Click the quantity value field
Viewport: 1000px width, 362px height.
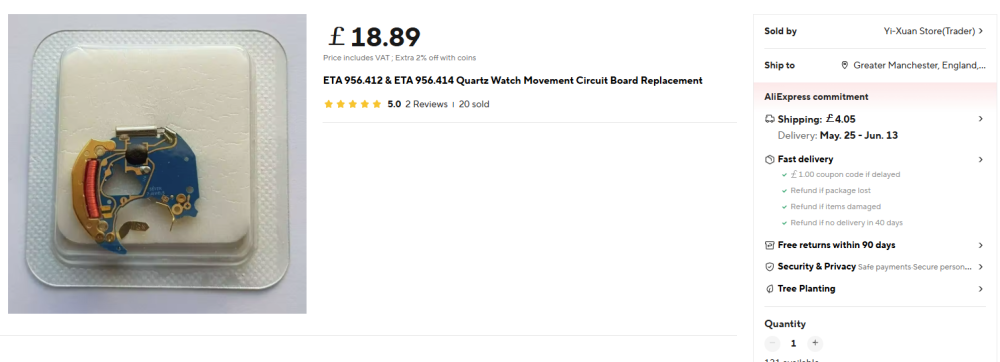pos(793,344)
